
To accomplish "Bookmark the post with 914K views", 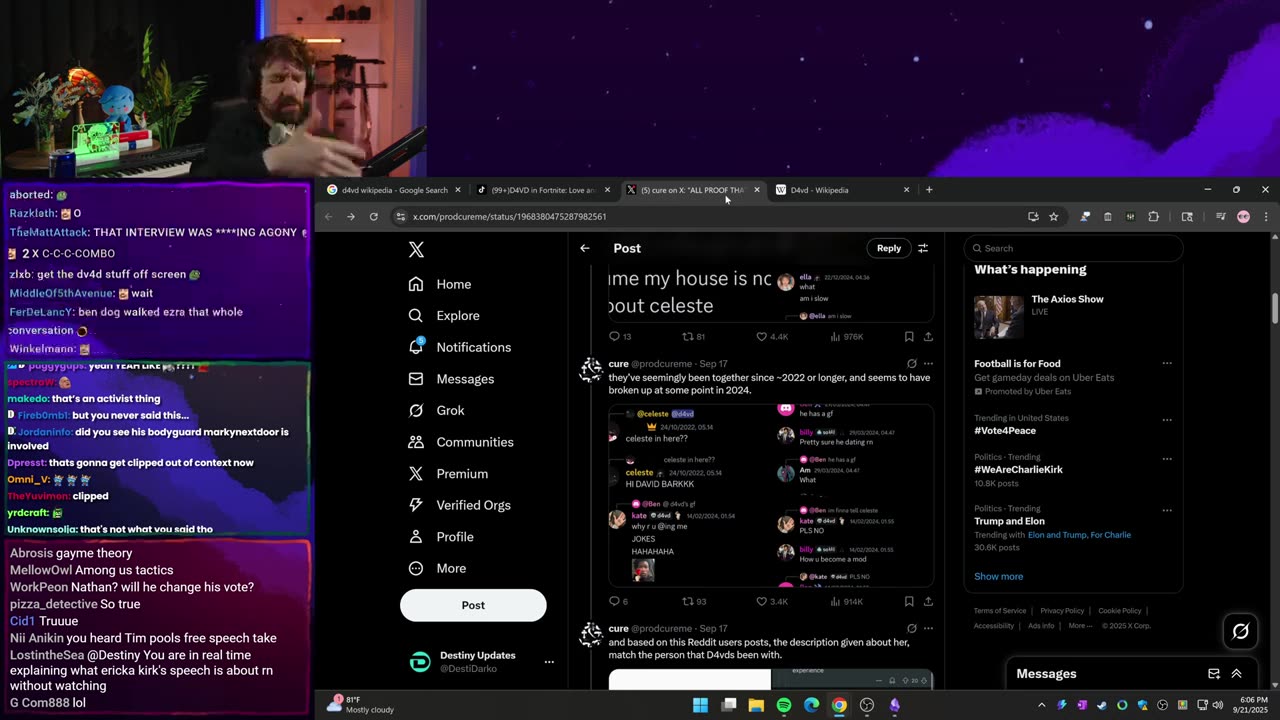I will pyautogui.click(x=909, y=601).
